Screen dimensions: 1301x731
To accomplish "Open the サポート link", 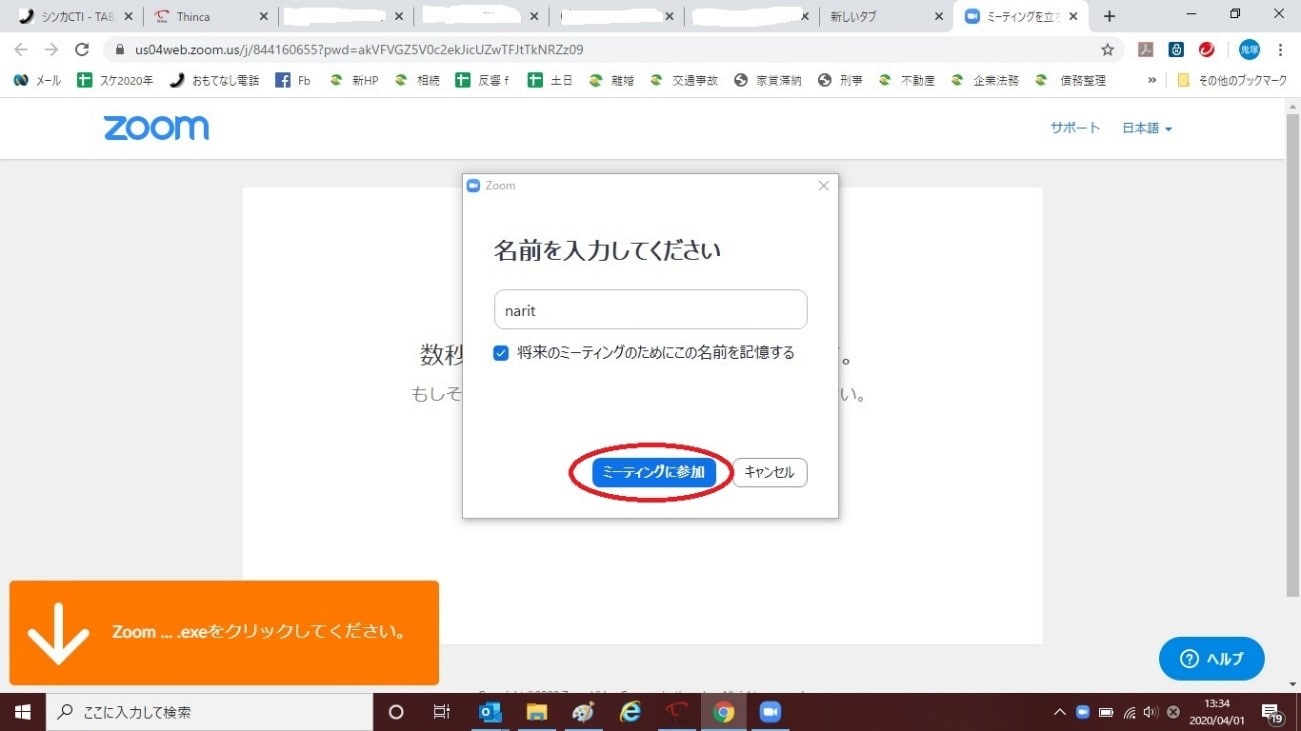I will click(1075, 128).
